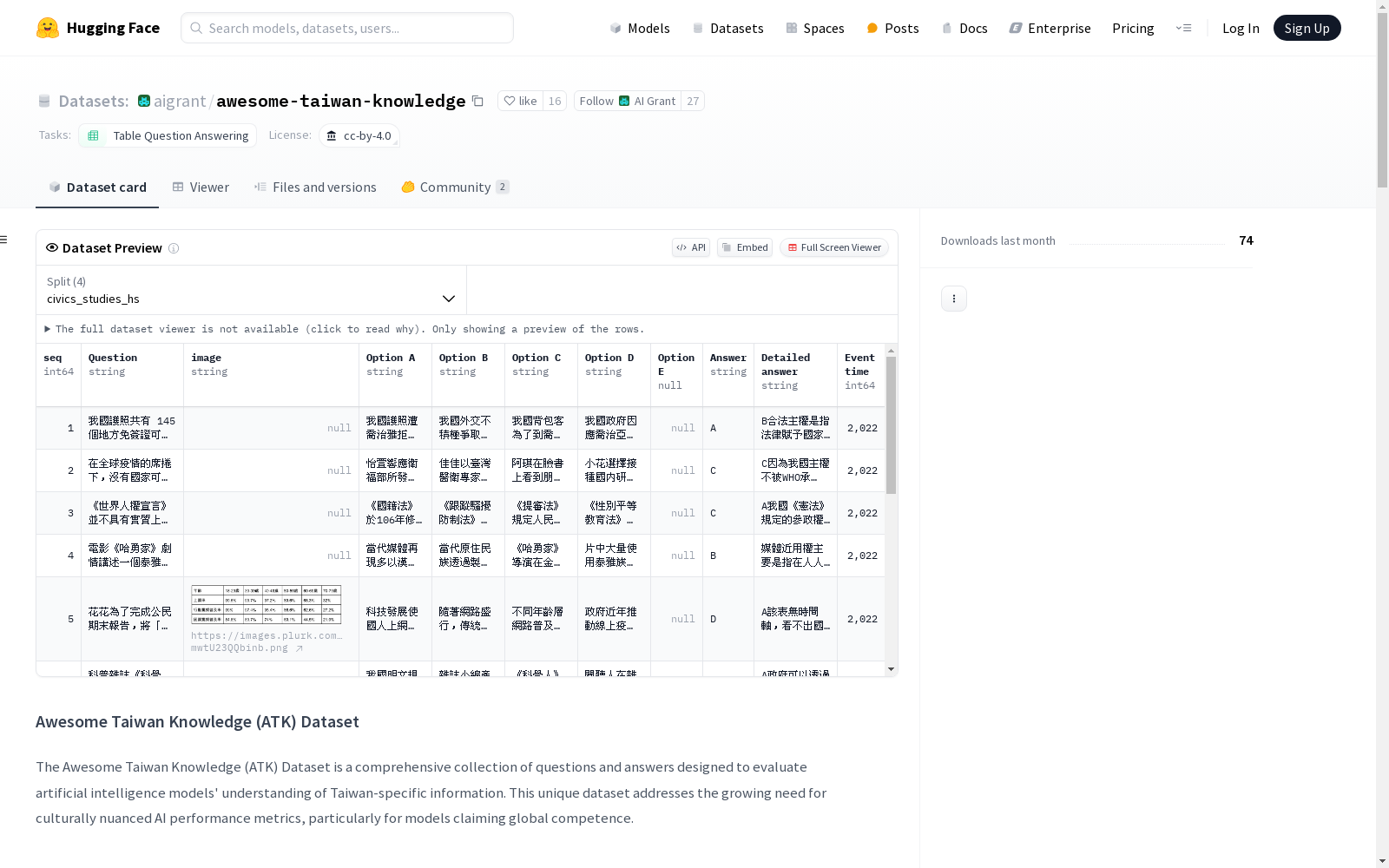The width and height of the screenshot is (1389, 868).
Task: Click the image column header
Action: coord(272,375)
